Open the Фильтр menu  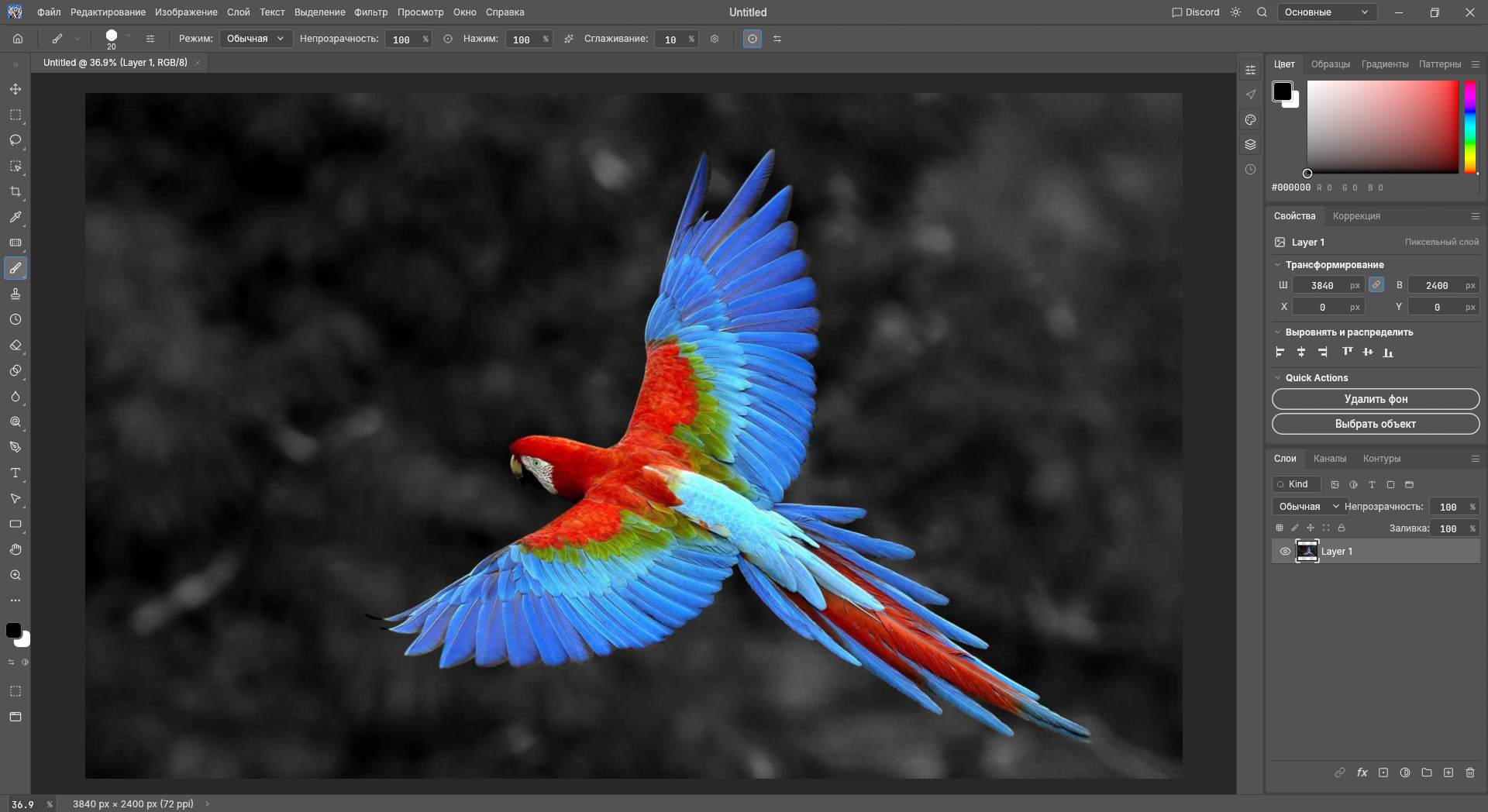(x=370, y=12)
